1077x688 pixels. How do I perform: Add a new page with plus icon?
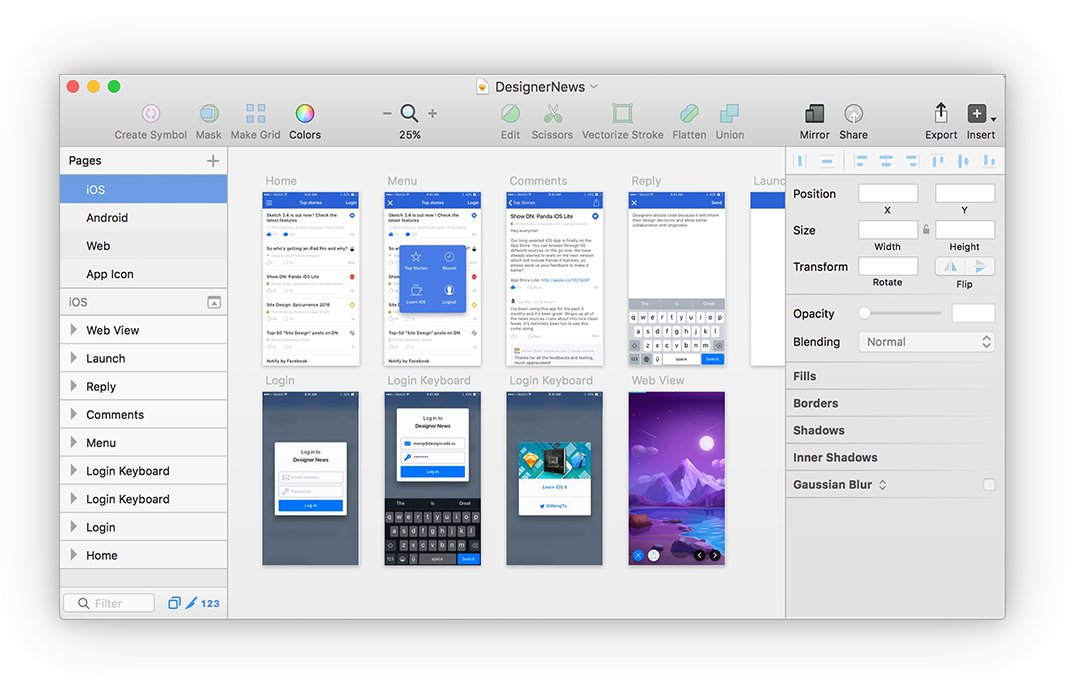coord(213,161)
